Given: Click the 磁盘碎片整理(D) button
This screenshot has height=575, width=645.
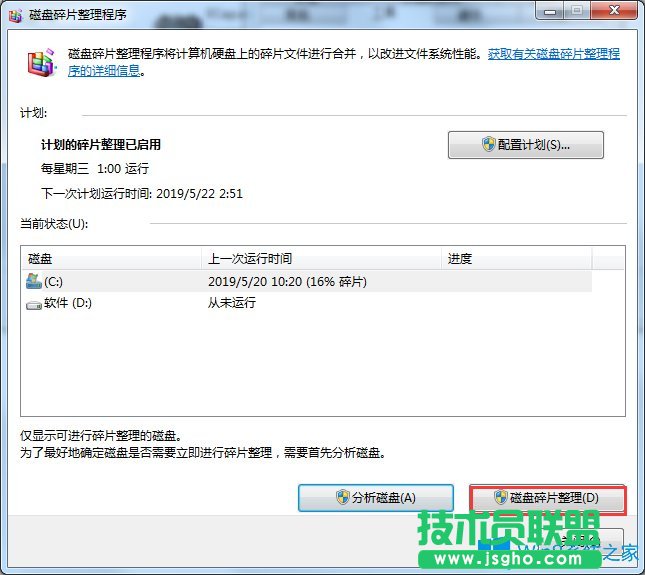Looking at the screenshot, I should pos(548,498).
